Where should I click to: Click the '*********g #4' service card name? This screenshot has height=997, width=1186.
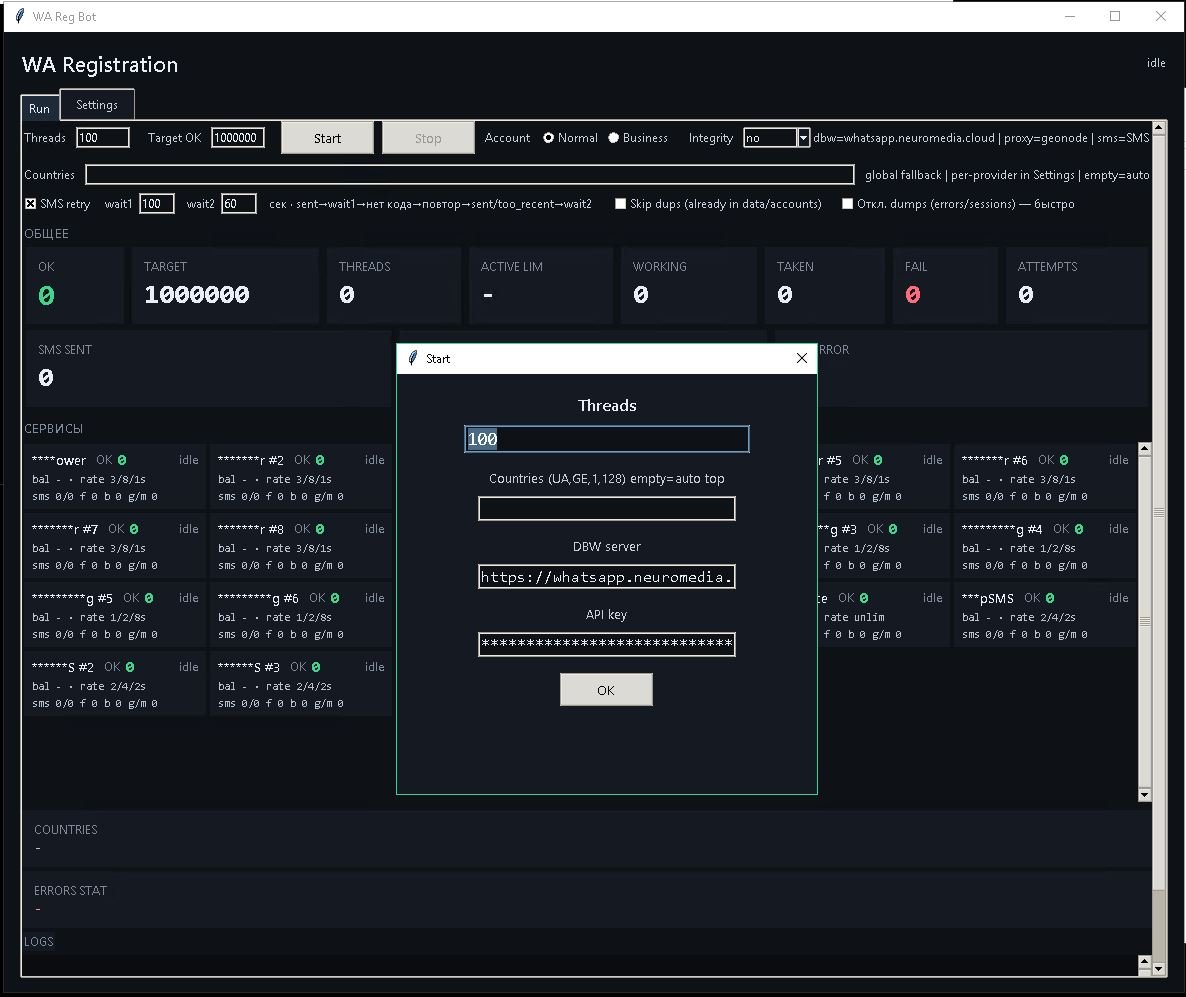[x=1002, y=529]
